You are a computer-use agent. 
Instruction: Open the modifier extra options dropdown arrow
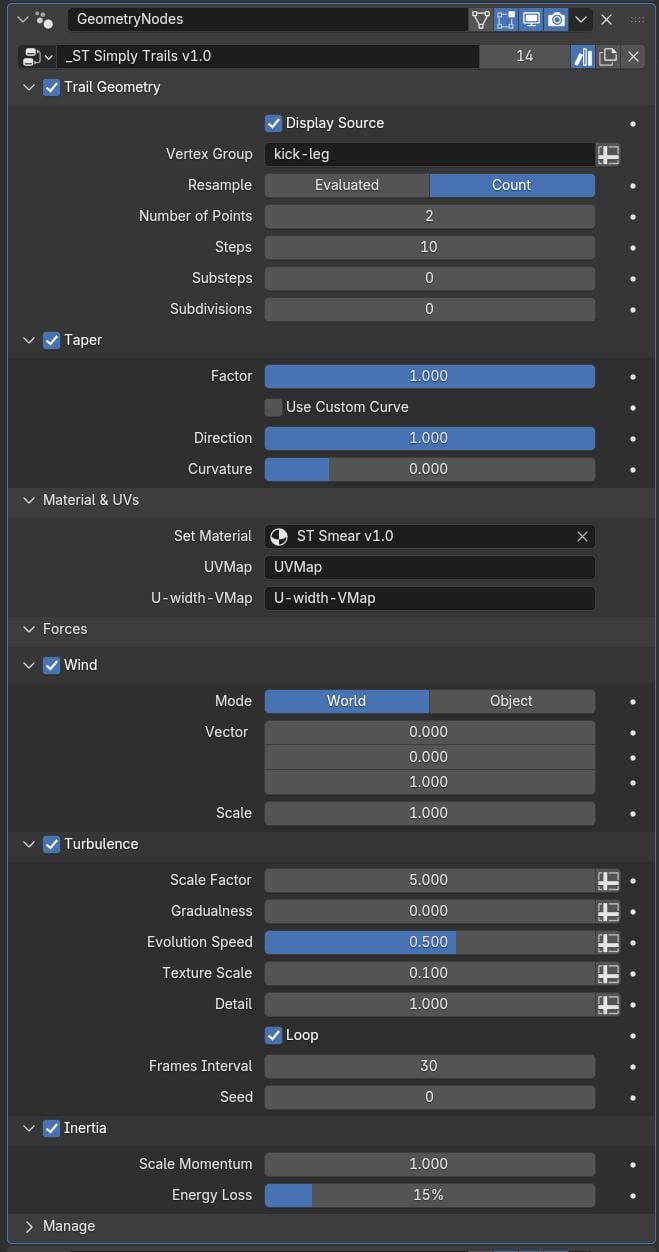tap(581, 19)
